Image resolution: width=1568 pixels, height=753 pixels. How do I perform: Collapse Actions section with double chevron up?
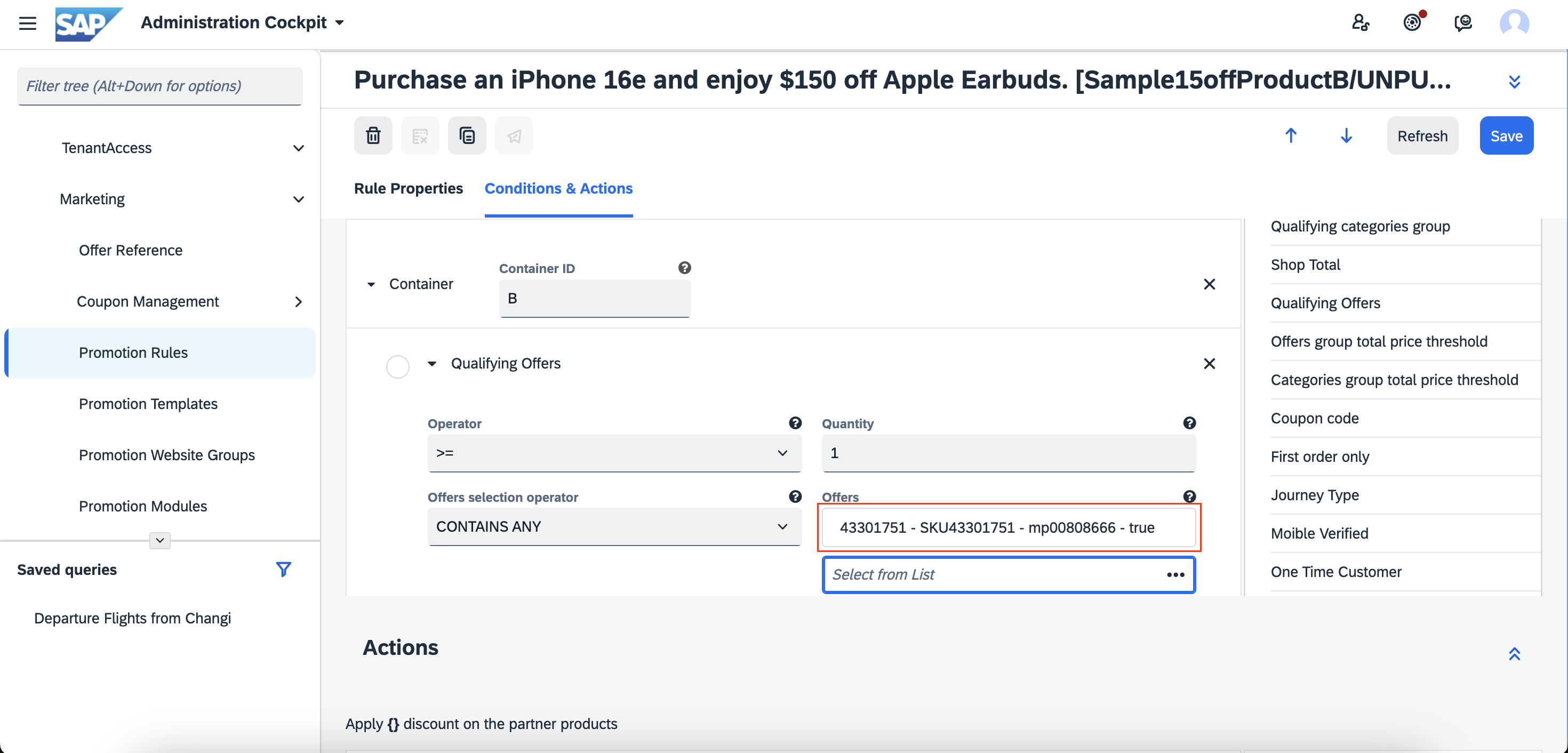pyautogui.click(x=1515, y=654)
